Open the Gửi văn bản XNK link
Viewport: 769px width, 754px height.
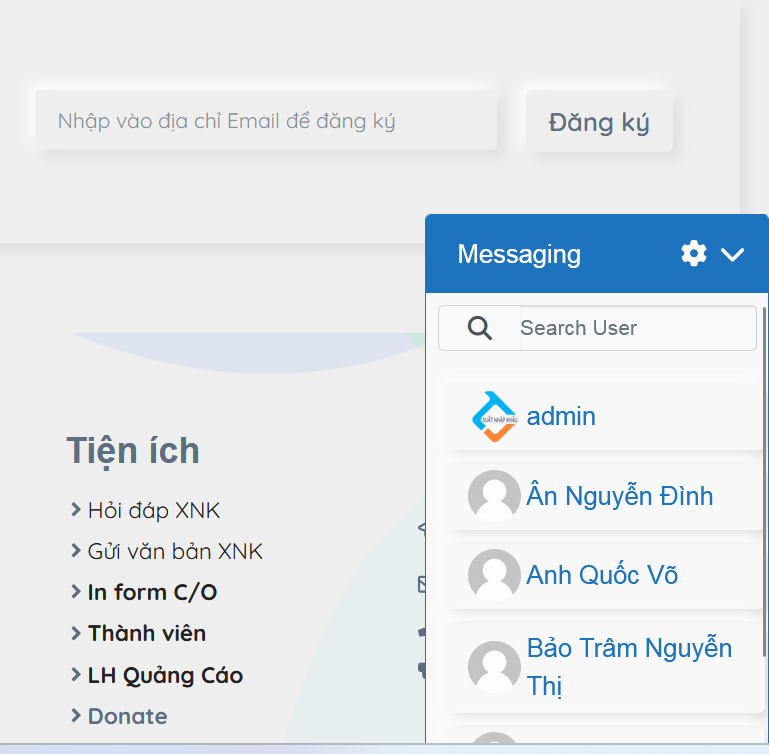pyautogui.click(x=175, y=551)
